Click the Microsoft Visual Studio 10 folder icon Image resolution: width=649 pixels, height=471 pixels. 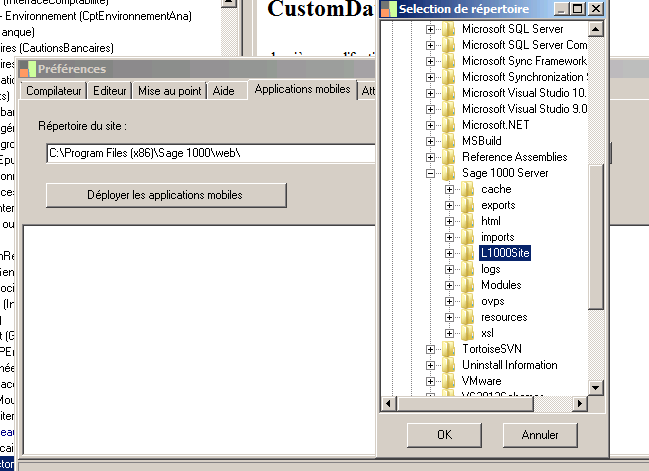click(x=448, y=93)
